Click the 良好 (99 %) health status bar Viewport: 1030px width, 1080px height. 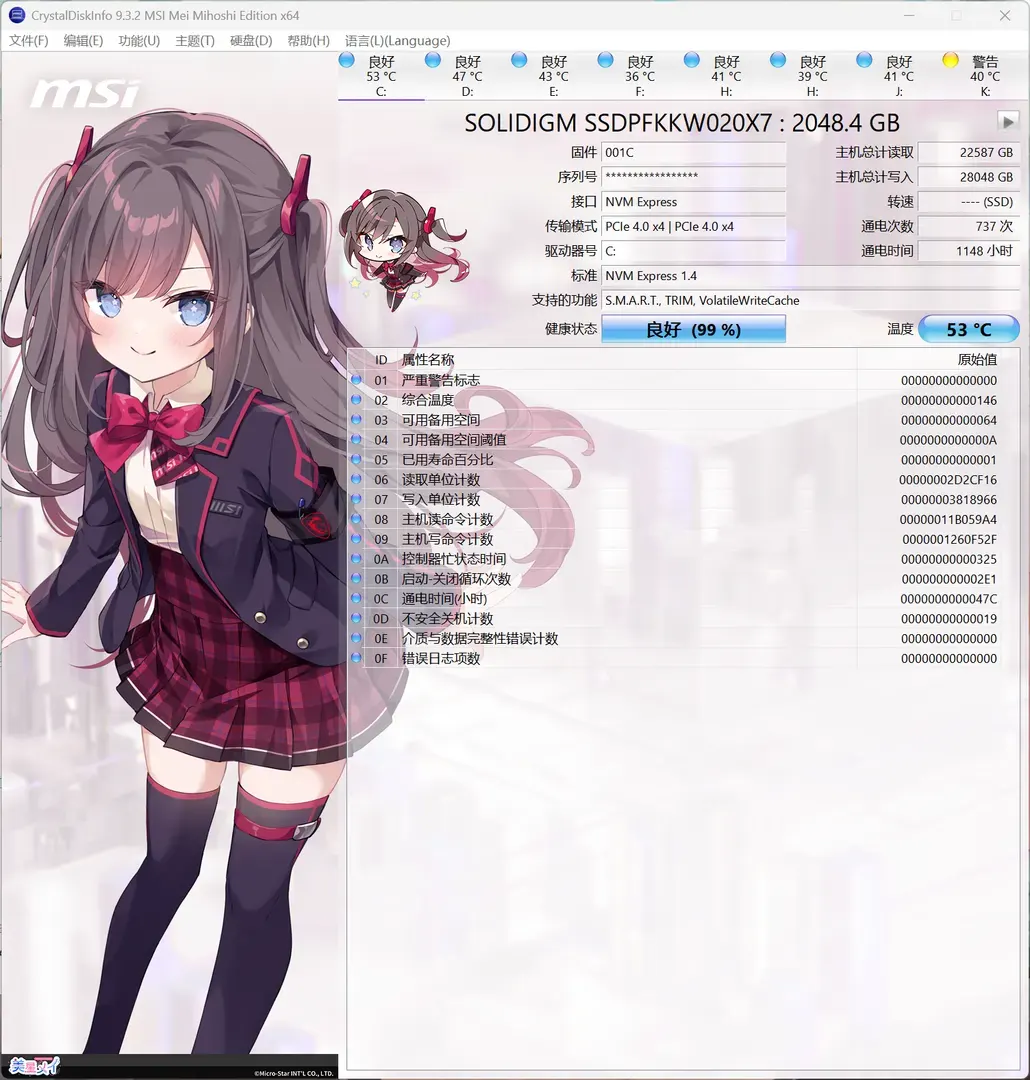coord(693,329)
